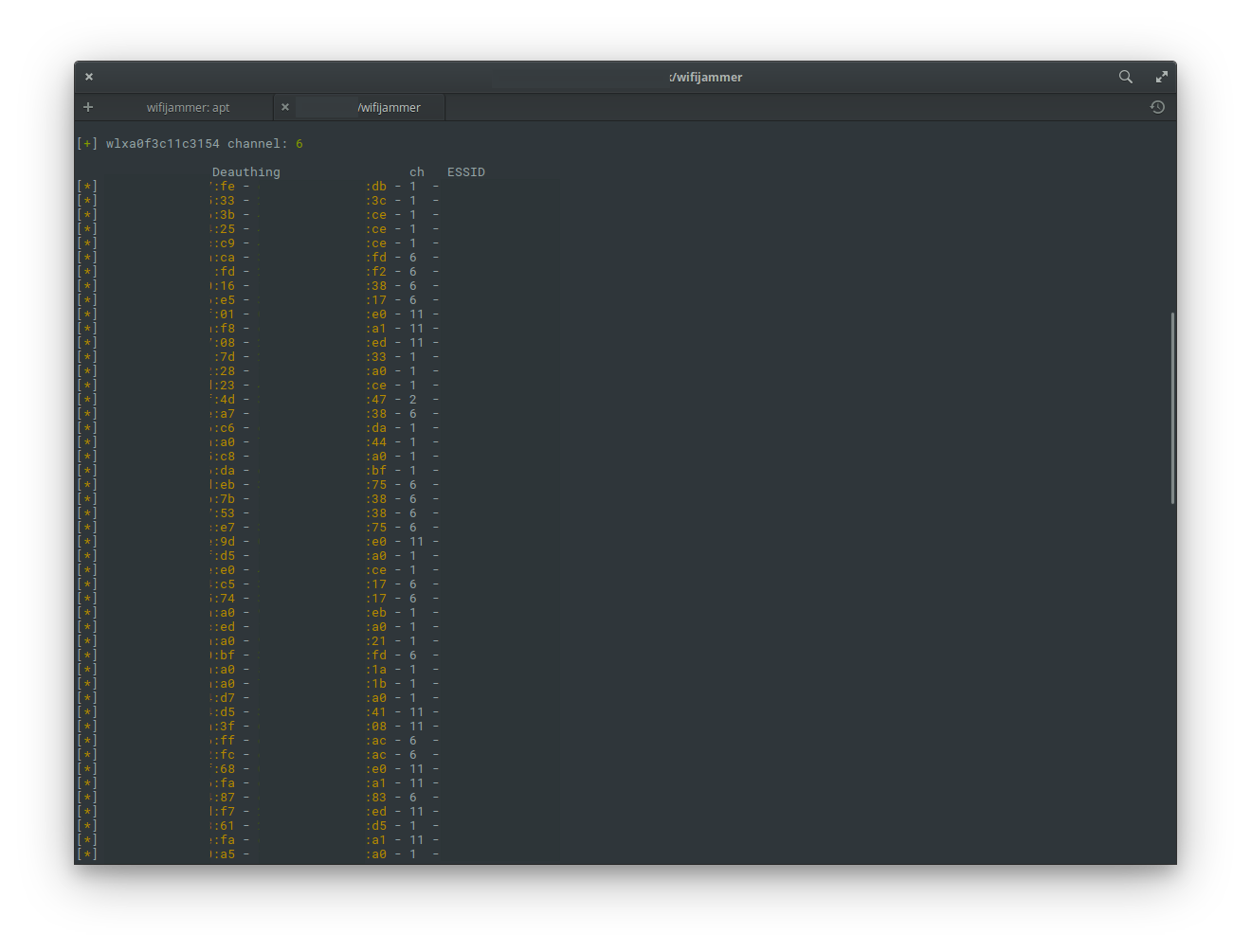Click the ':3c' access point MAC suffix

[376, 201]
